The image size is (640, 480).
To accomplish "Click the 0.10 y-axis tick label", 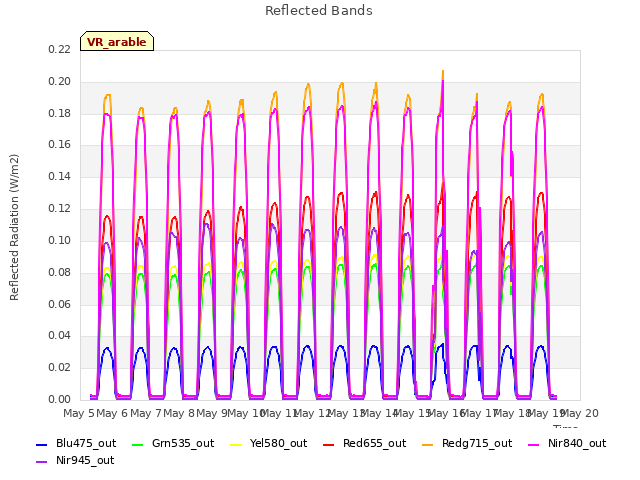I will 60,240.
